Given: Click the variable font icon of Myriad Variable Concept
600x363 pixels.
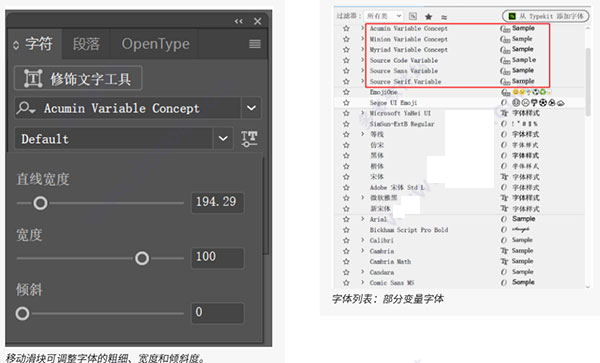Looking at the screenshot, I should (x=505, y=49).
